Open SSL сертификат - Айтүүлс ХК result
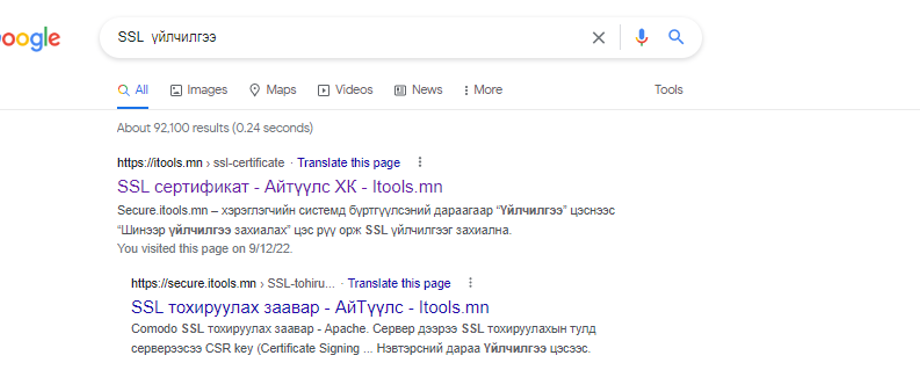Viewport: 920px width, 370px height. pyautogui.click(x=280, y=186)
